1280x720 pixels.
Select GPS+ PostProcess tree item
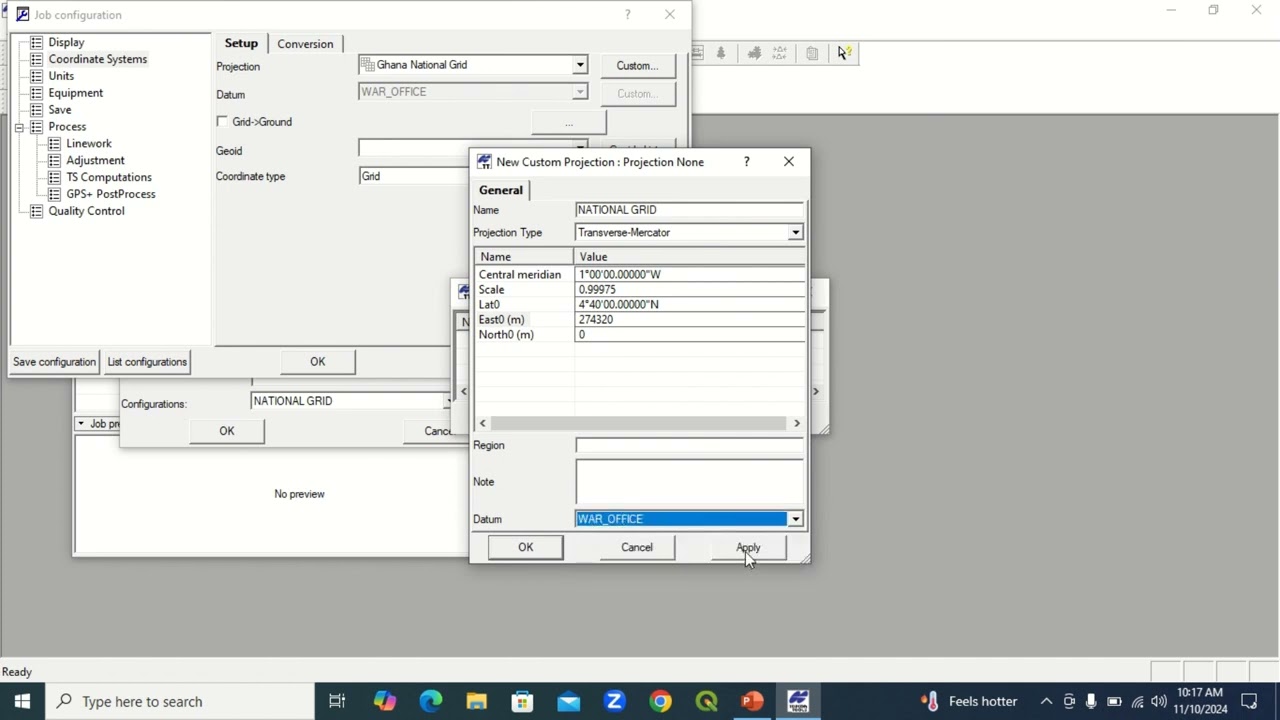[110, 194]
